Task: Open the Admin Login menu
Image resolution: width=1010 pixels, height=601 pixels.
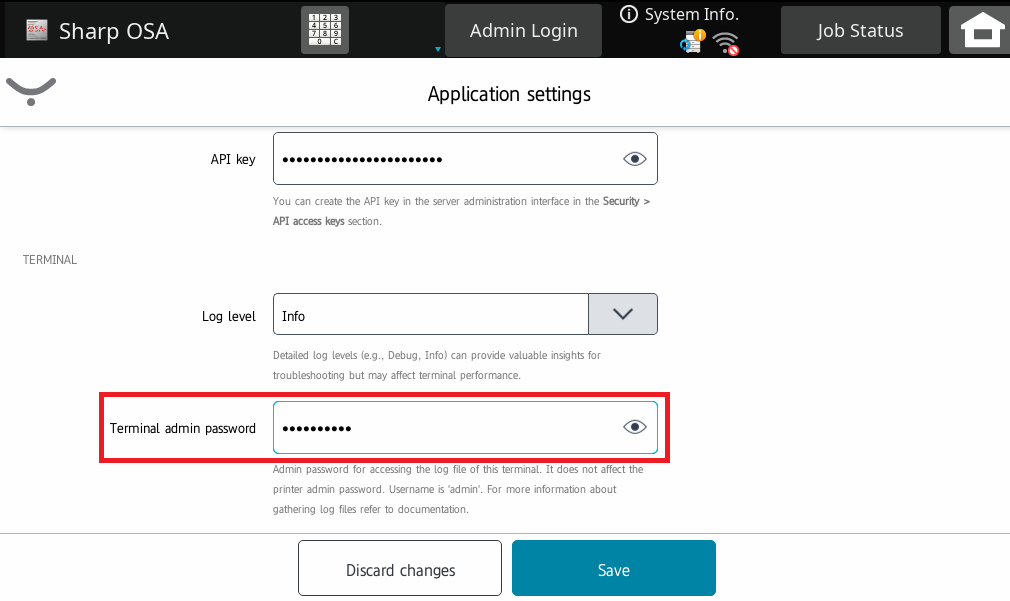Action: [x=523, y=31]
